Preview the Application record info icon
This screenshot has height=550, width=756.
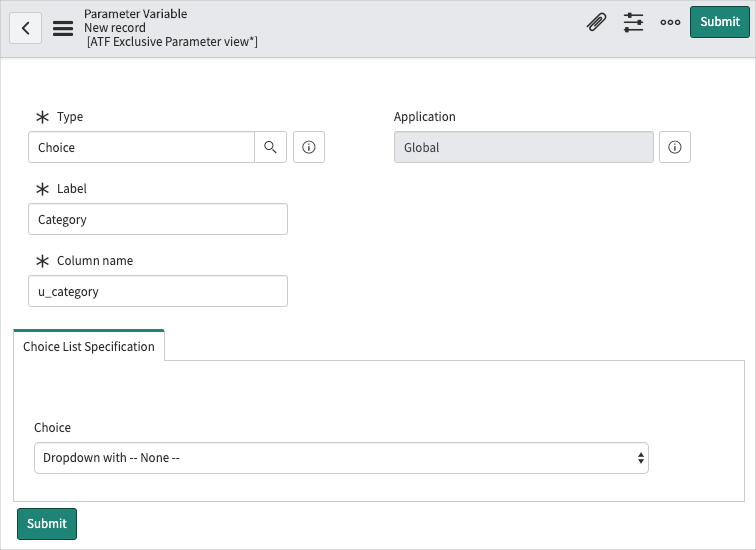coord(675,147)
